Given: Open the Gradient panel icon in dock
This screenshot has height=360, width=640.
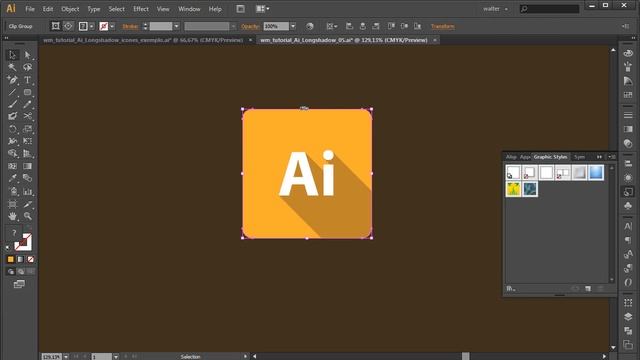Looking at the screenshot, I should tap(628, 129).
